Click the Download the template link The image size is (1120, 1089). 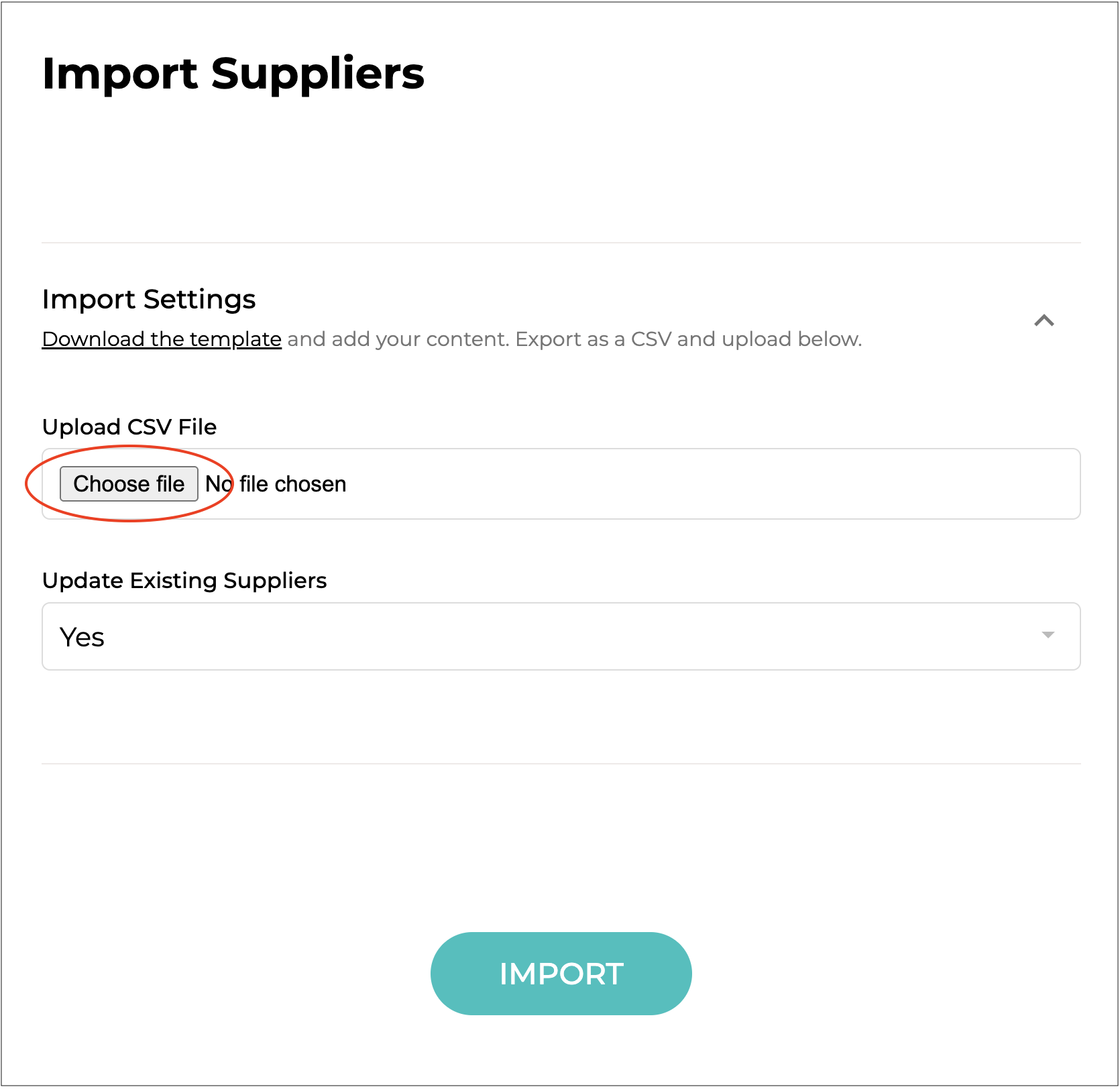(162, 339)
